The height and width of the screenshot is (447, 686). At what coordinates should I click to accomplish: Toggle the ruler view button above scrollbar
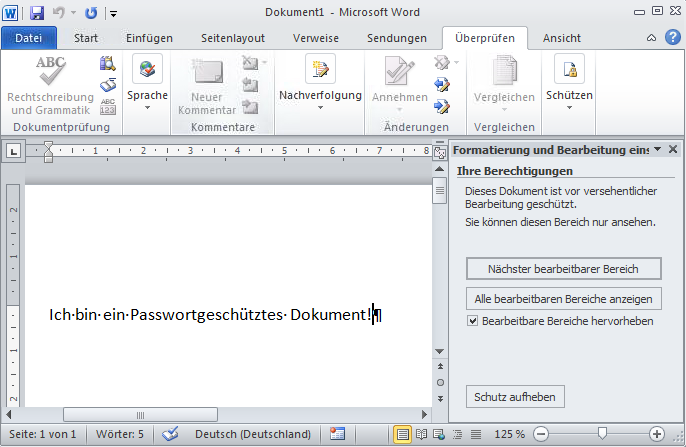(439, 151)
